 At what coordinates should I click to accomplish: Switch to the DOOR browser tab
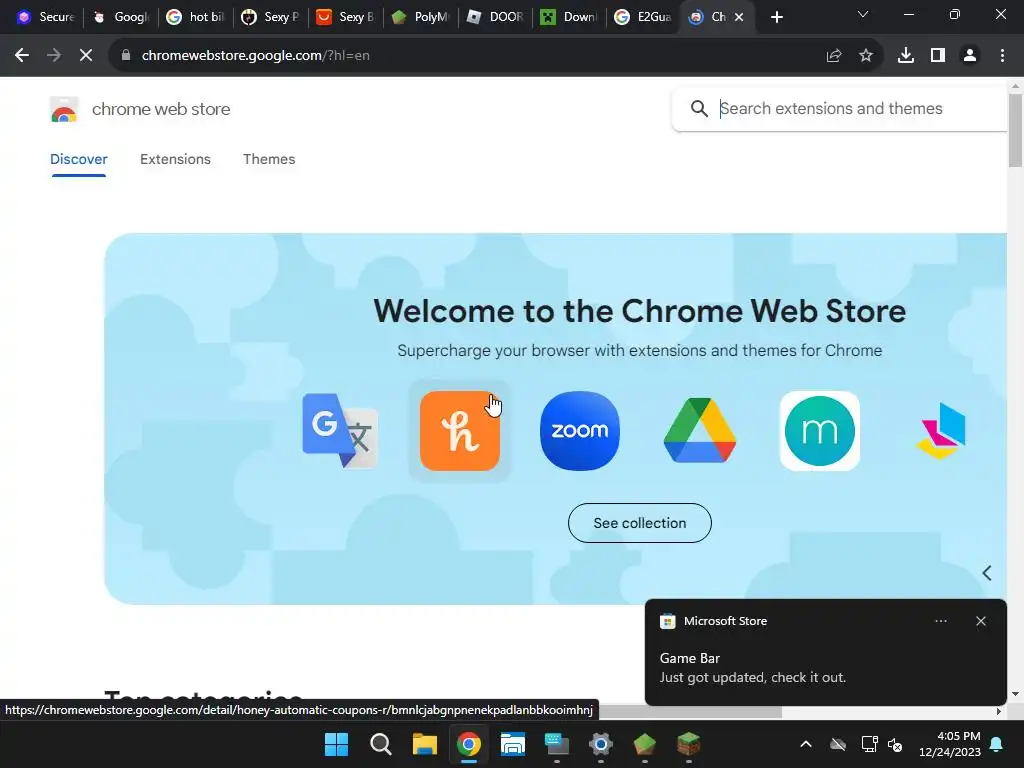coord(496,17)
